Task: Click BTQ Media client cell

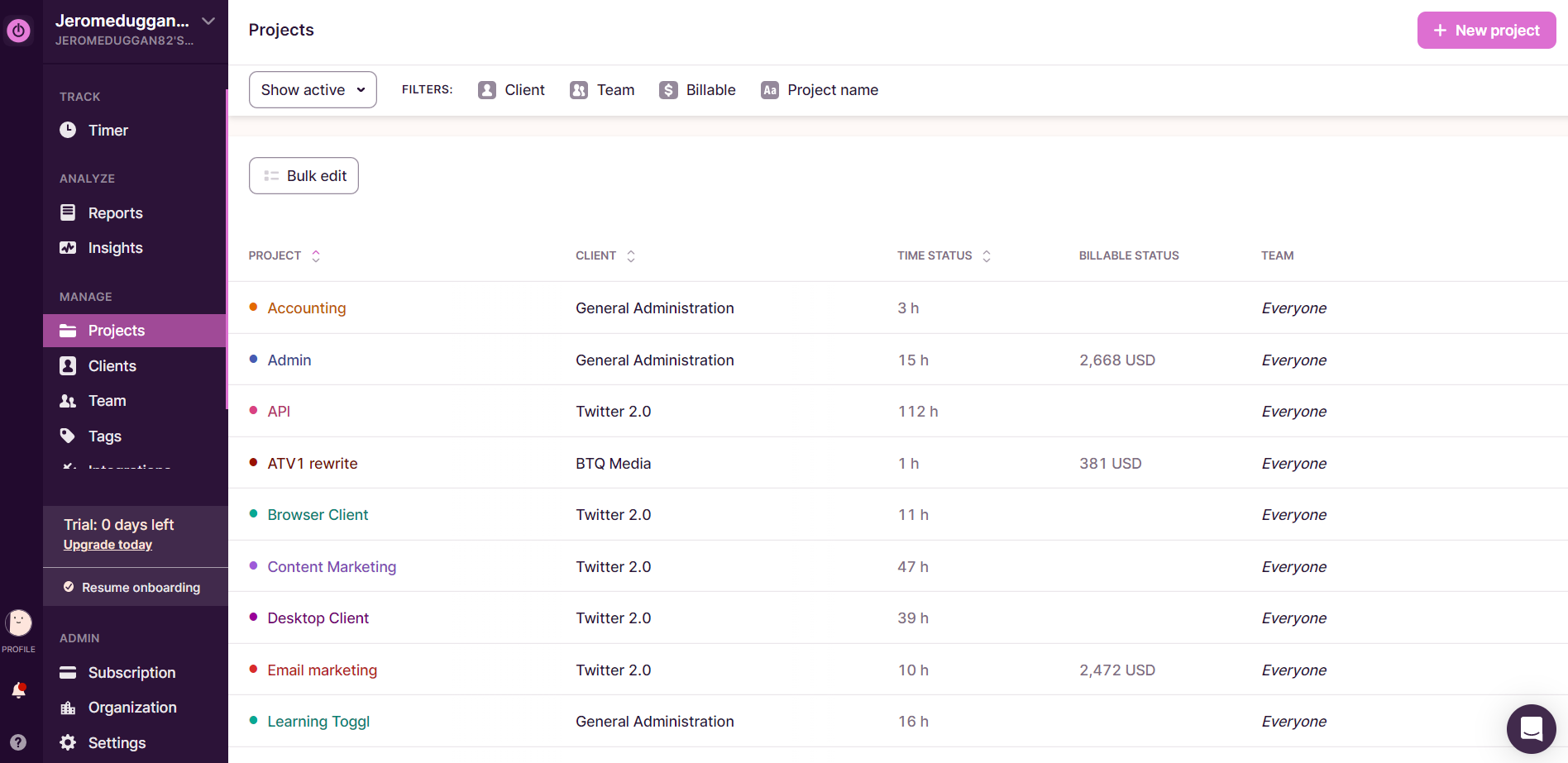Action: (614, 464)
